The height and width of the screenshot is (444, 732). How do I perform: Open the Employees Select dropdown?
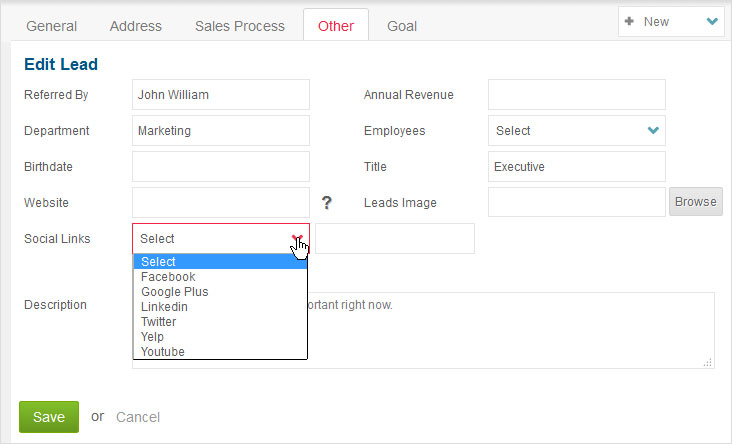[x=577, y=131]
